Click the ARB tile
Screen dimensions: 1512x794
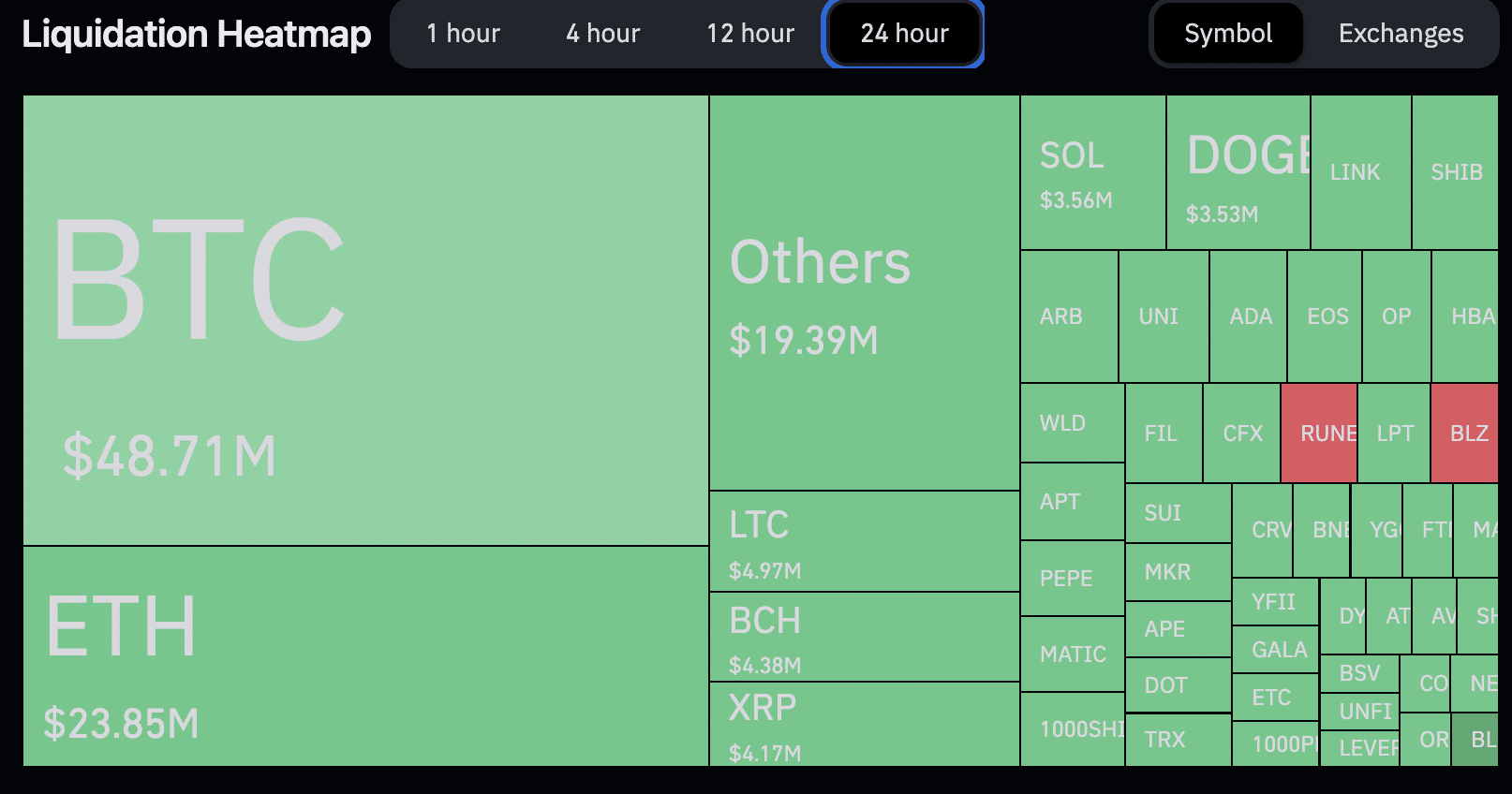tap(1068, 316)
